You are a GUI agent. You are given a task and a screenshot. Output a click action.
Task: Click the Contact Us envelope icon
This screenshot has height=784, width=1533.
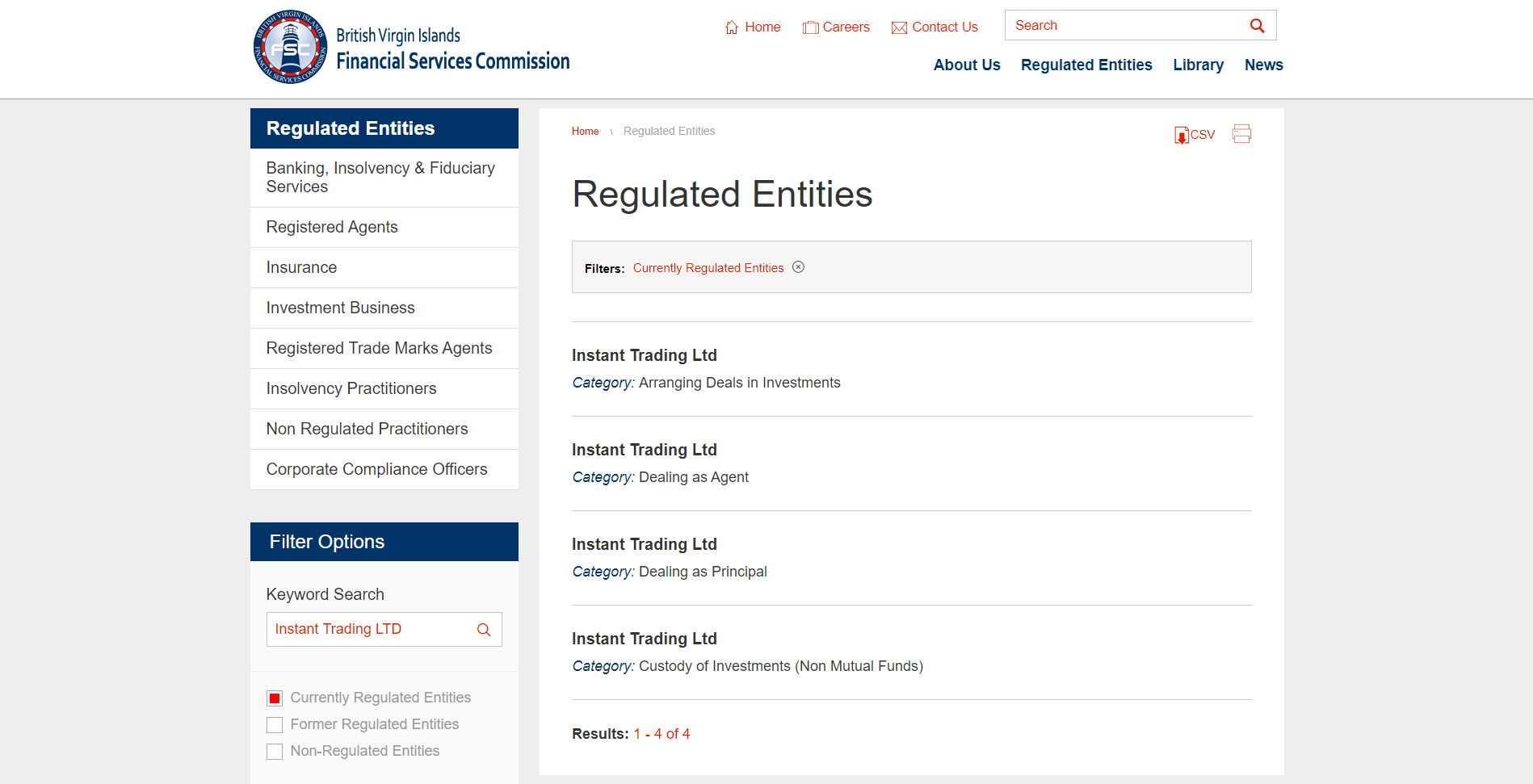point(898,27)
